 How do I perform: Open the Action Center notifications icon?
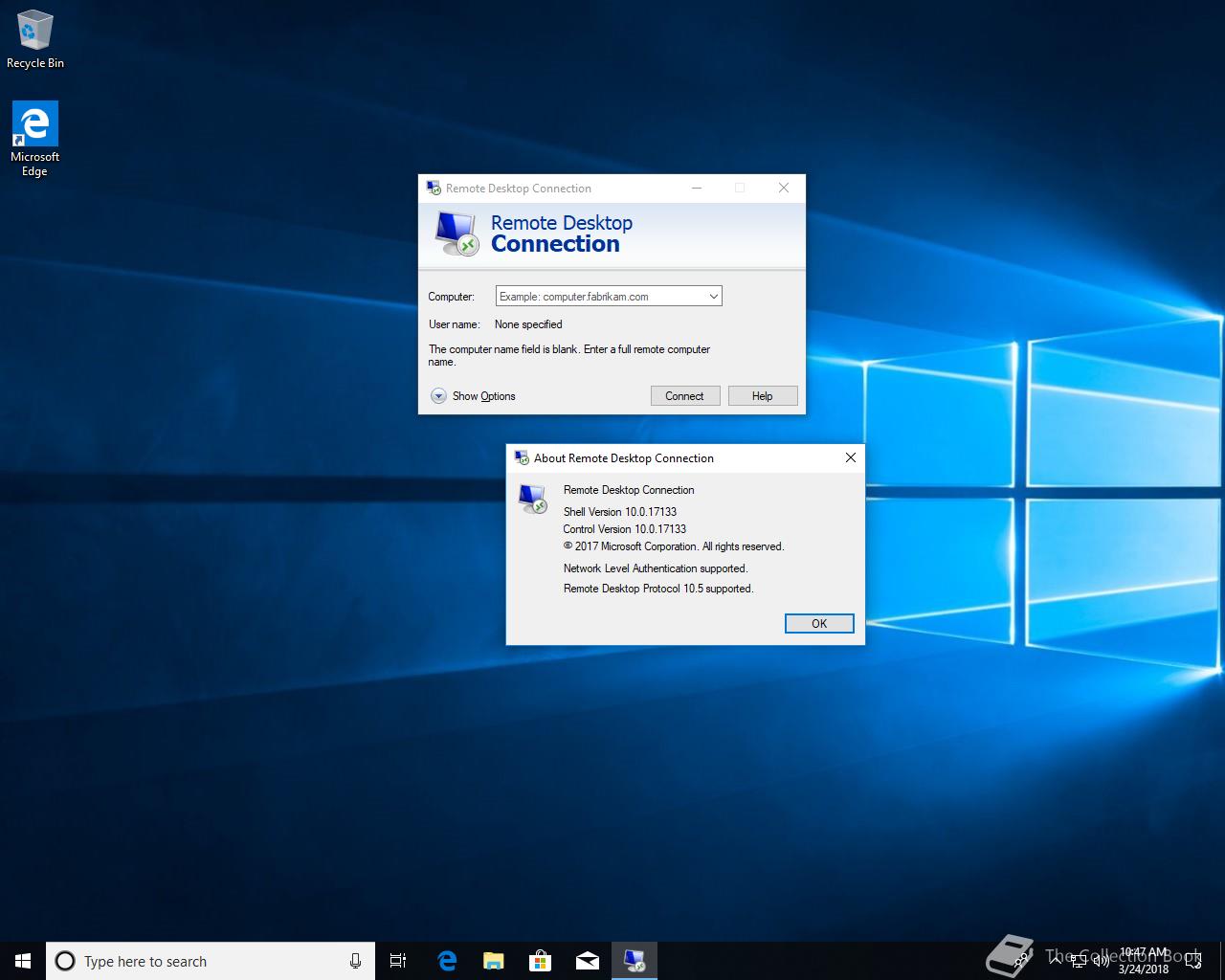point(1193,961)
